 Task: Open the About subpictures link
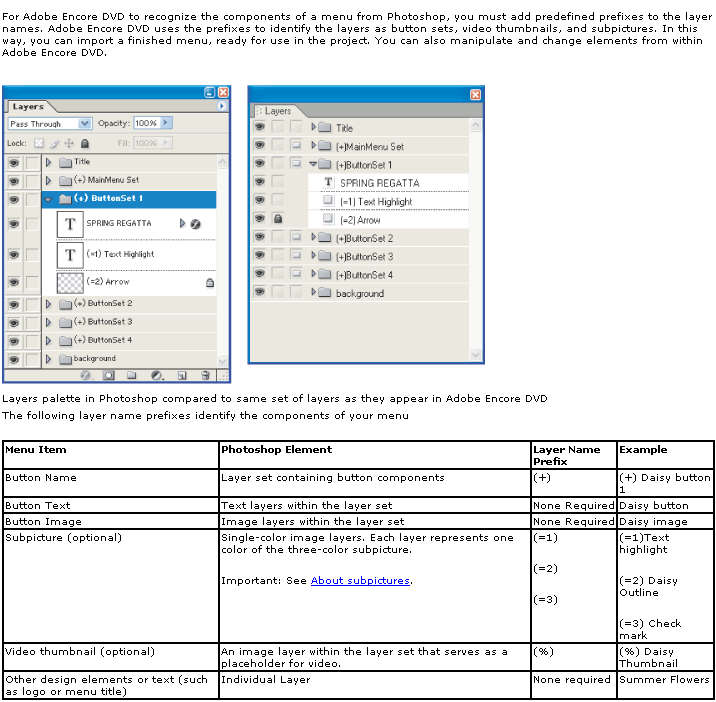click(360, 581)
